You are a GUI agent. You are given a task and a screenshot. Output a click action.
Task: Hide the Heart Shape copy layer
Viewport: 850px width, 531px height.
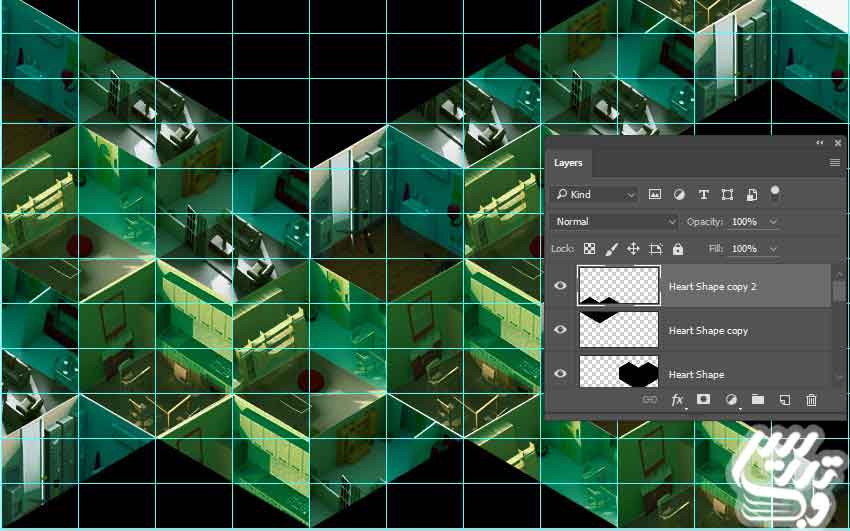560,330
